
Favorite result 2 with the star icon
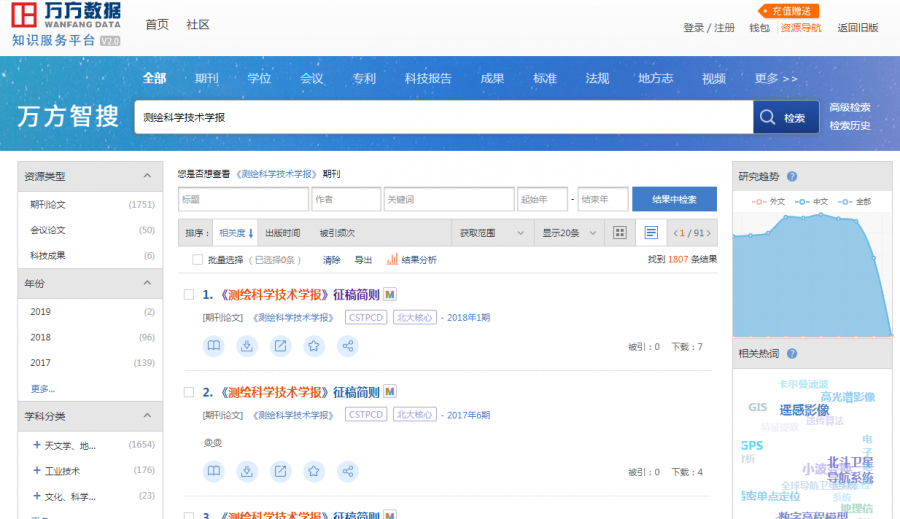tap(314, 471)
